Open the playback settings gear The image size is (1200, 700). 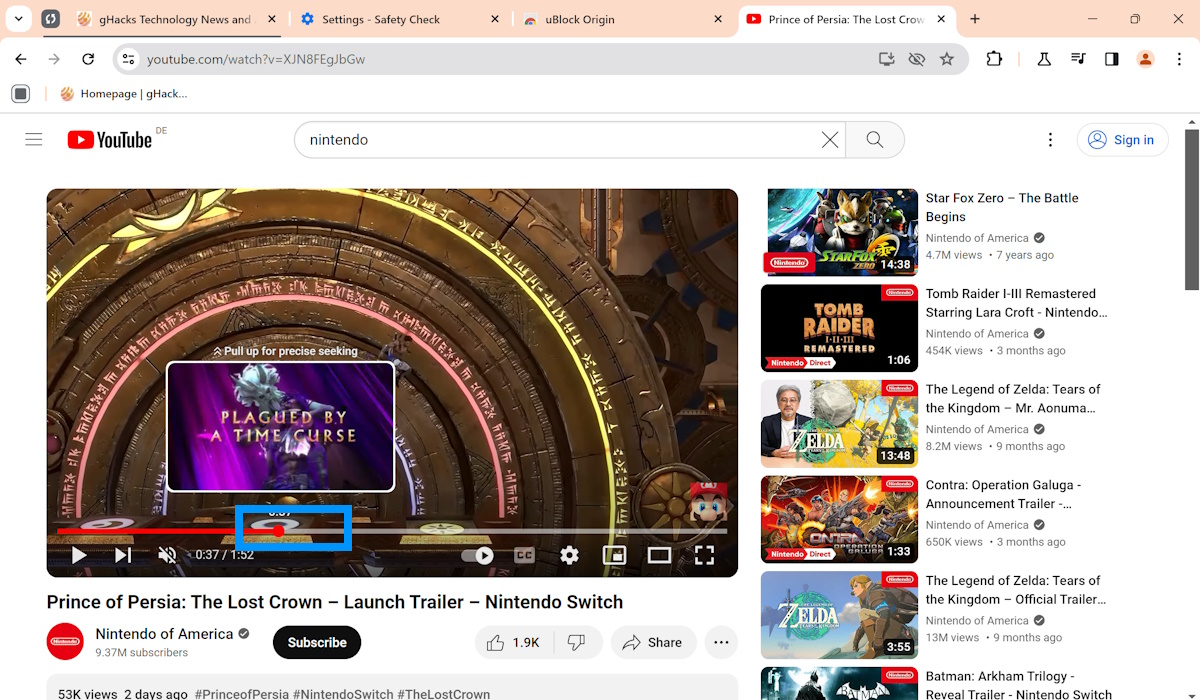coord(569,554)
